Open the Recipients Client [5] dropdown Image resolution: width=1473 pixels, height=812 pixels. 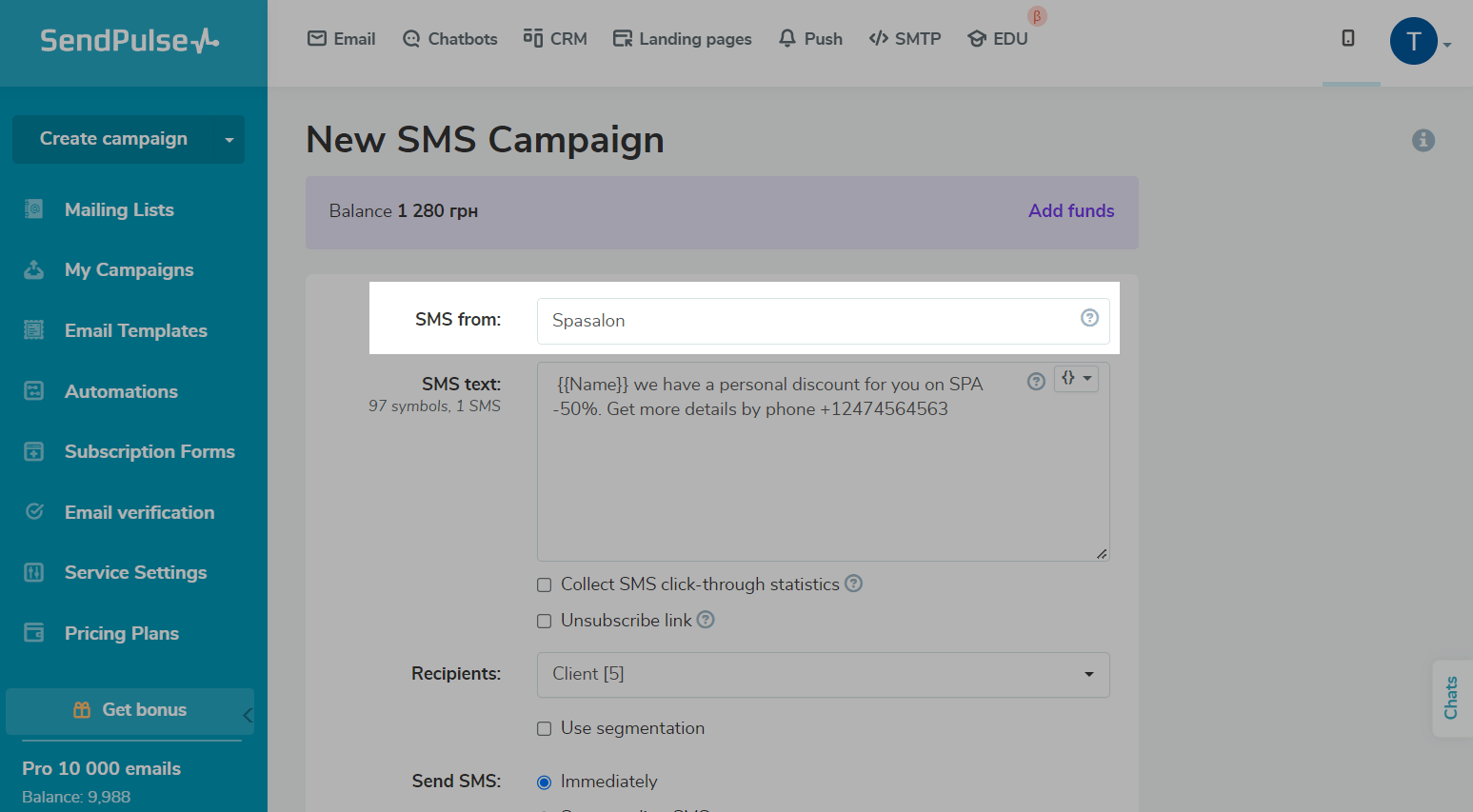click(823, 675)
